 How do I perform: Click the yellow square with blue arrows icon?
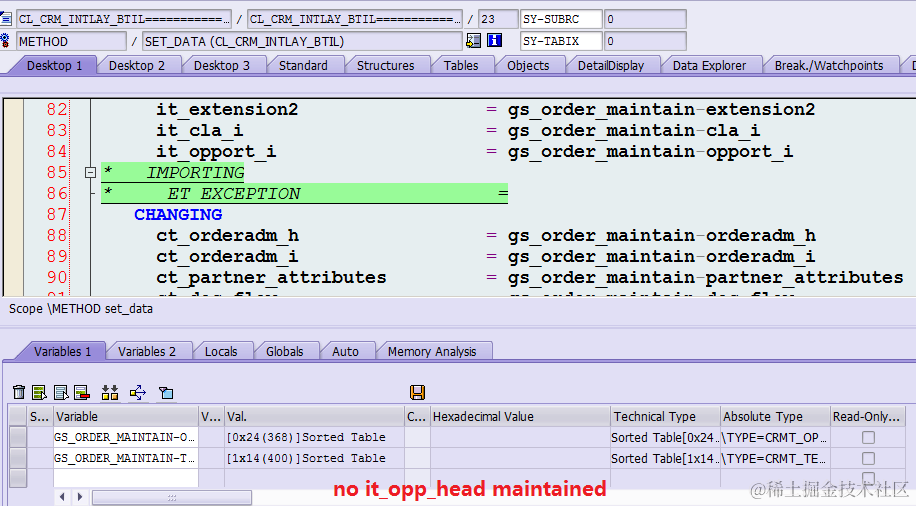(x=138, y=392)
